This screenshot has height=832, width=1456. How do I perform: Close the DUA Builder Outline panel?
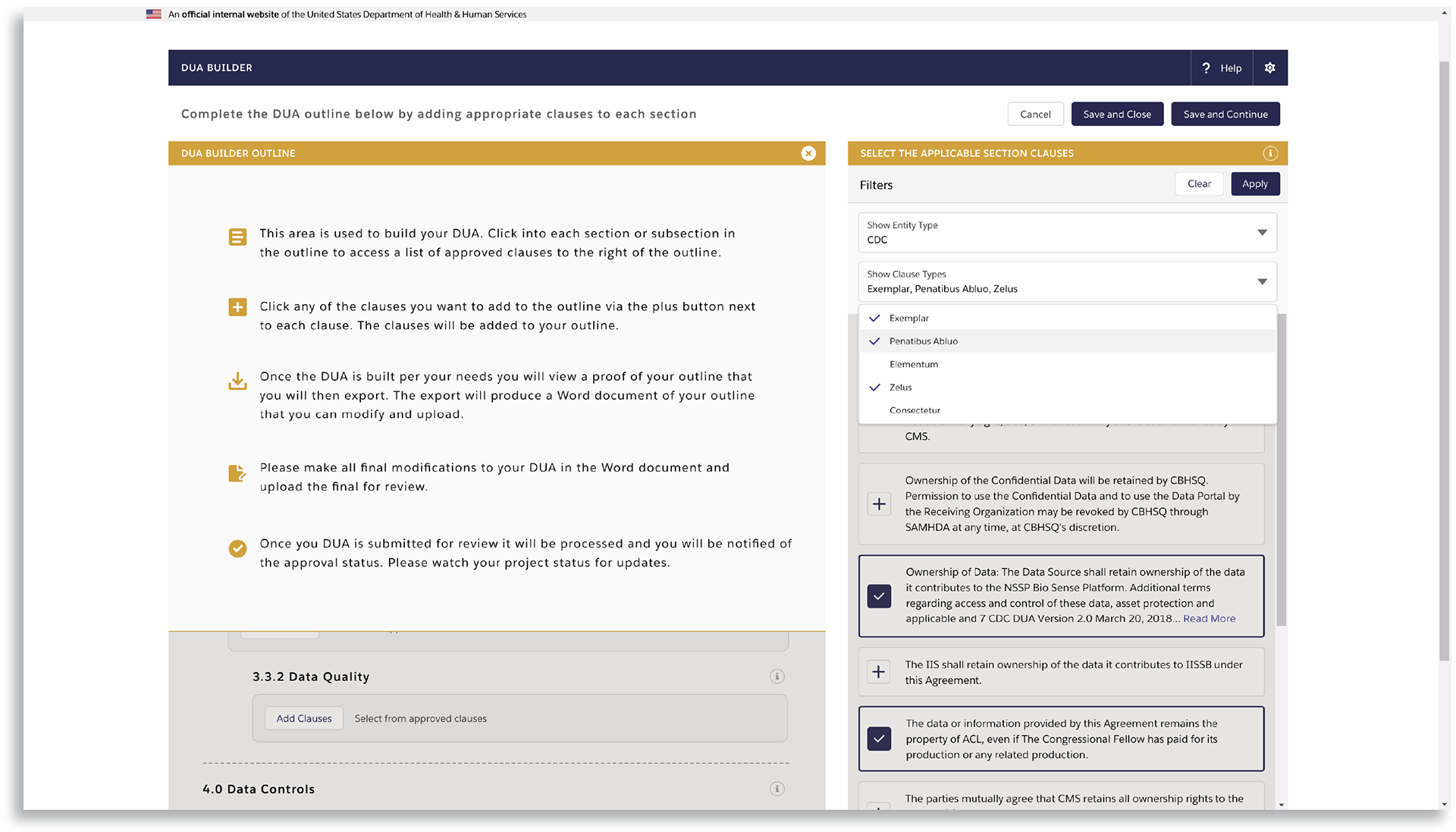808,153
